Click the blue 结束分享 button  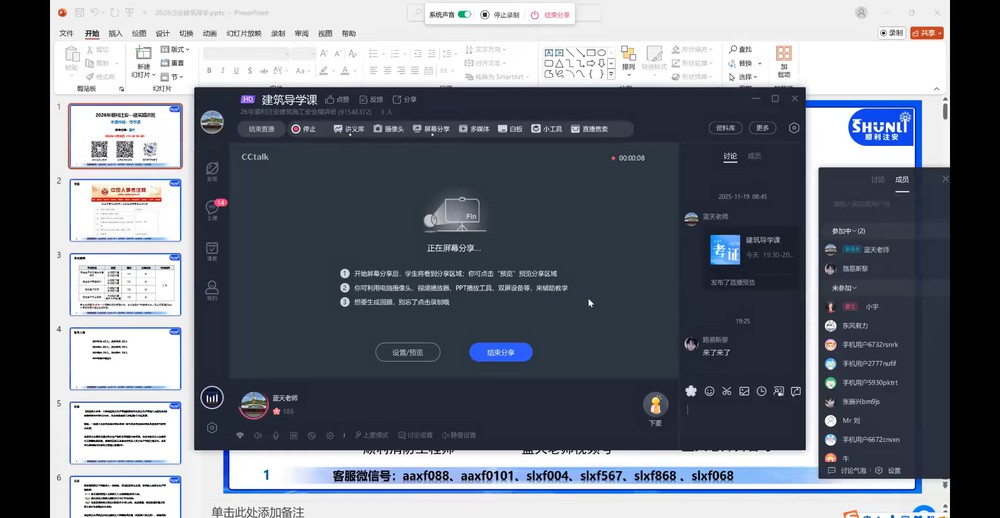[x=501, y=352]
